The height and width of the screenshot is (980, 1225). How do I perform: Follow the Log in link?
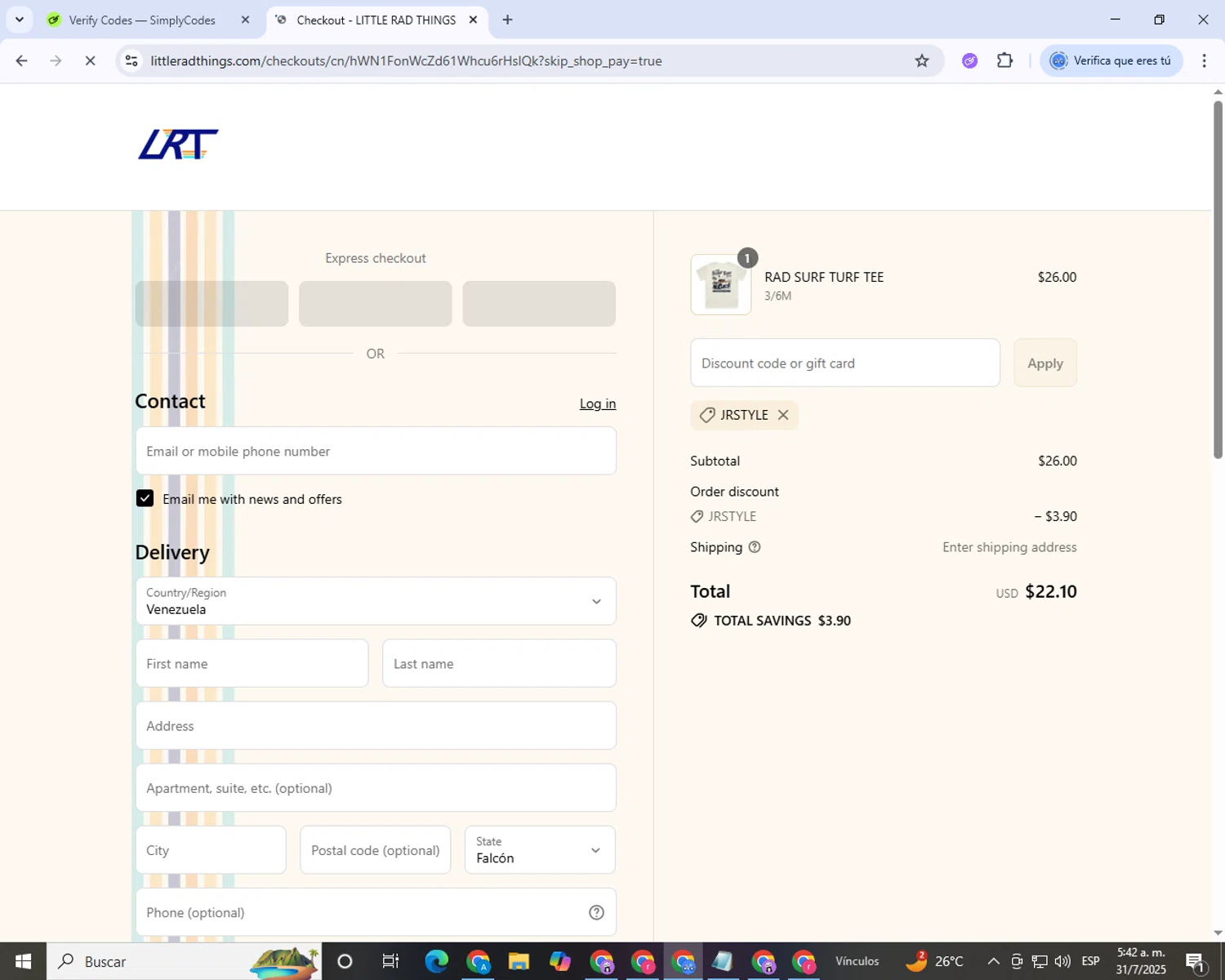click(x=598, y=403)
